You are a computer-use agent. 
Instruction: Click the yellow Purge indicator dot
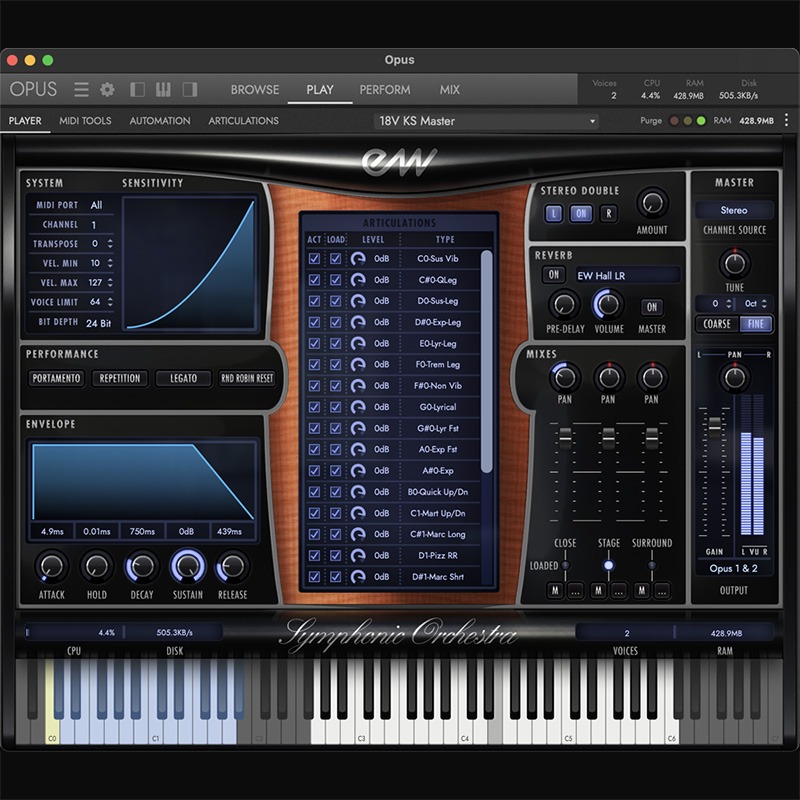coord(688,121)
